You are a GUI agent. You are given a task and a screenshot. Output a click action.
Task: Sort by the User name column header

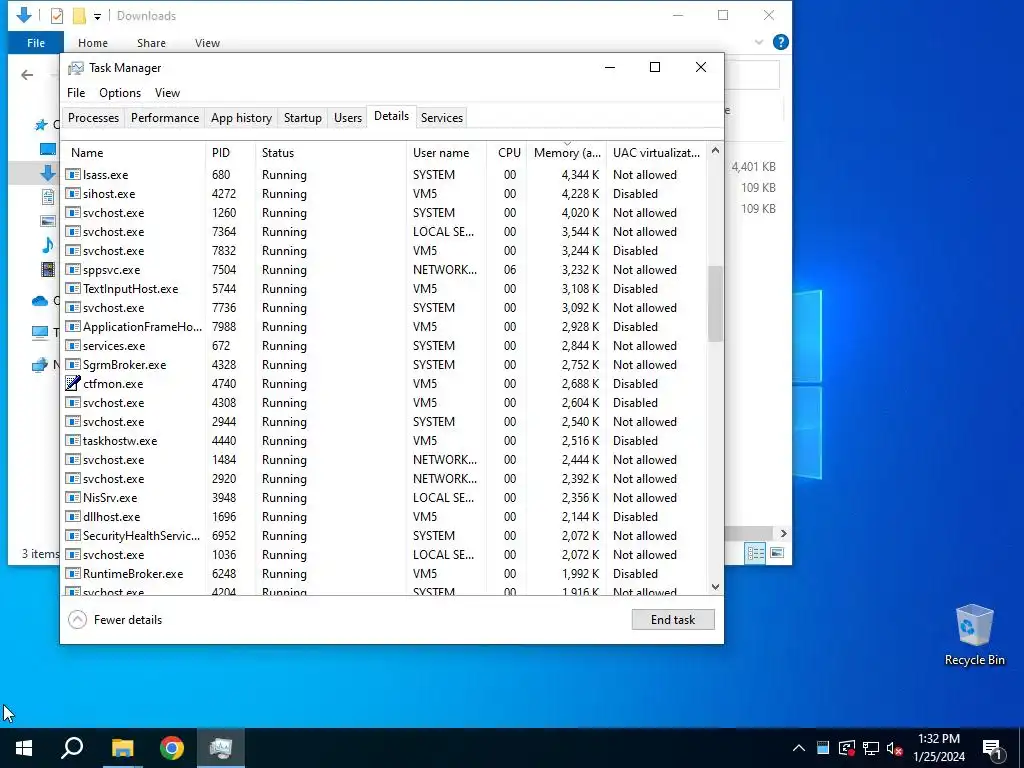[x=447, y=153]
